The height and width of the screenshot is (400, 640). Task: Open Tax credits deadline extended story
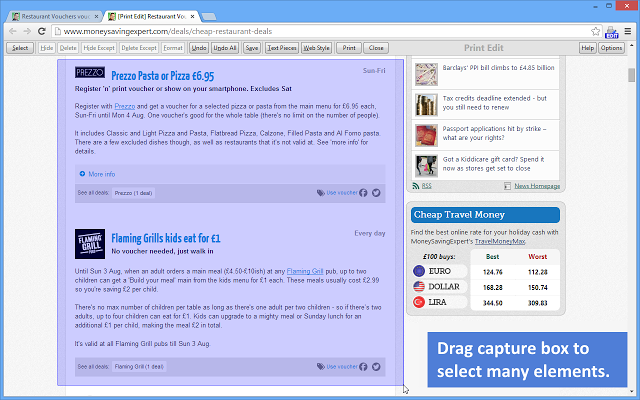point(495,103)
